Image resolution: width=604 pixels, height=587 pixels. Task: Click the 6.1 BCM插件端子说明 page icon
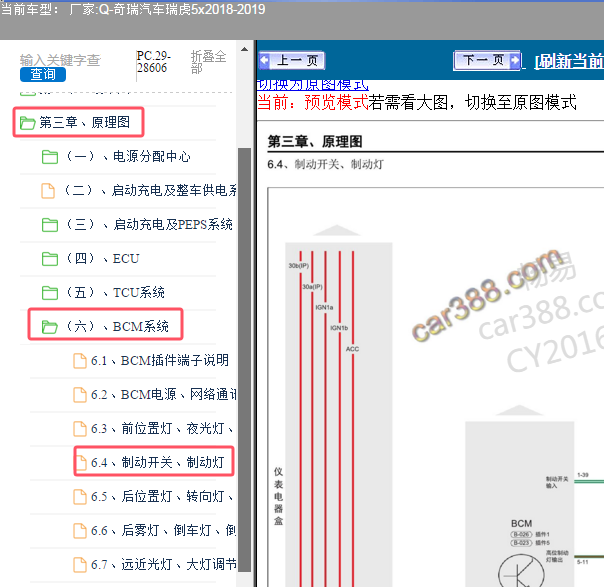[80, 361]
